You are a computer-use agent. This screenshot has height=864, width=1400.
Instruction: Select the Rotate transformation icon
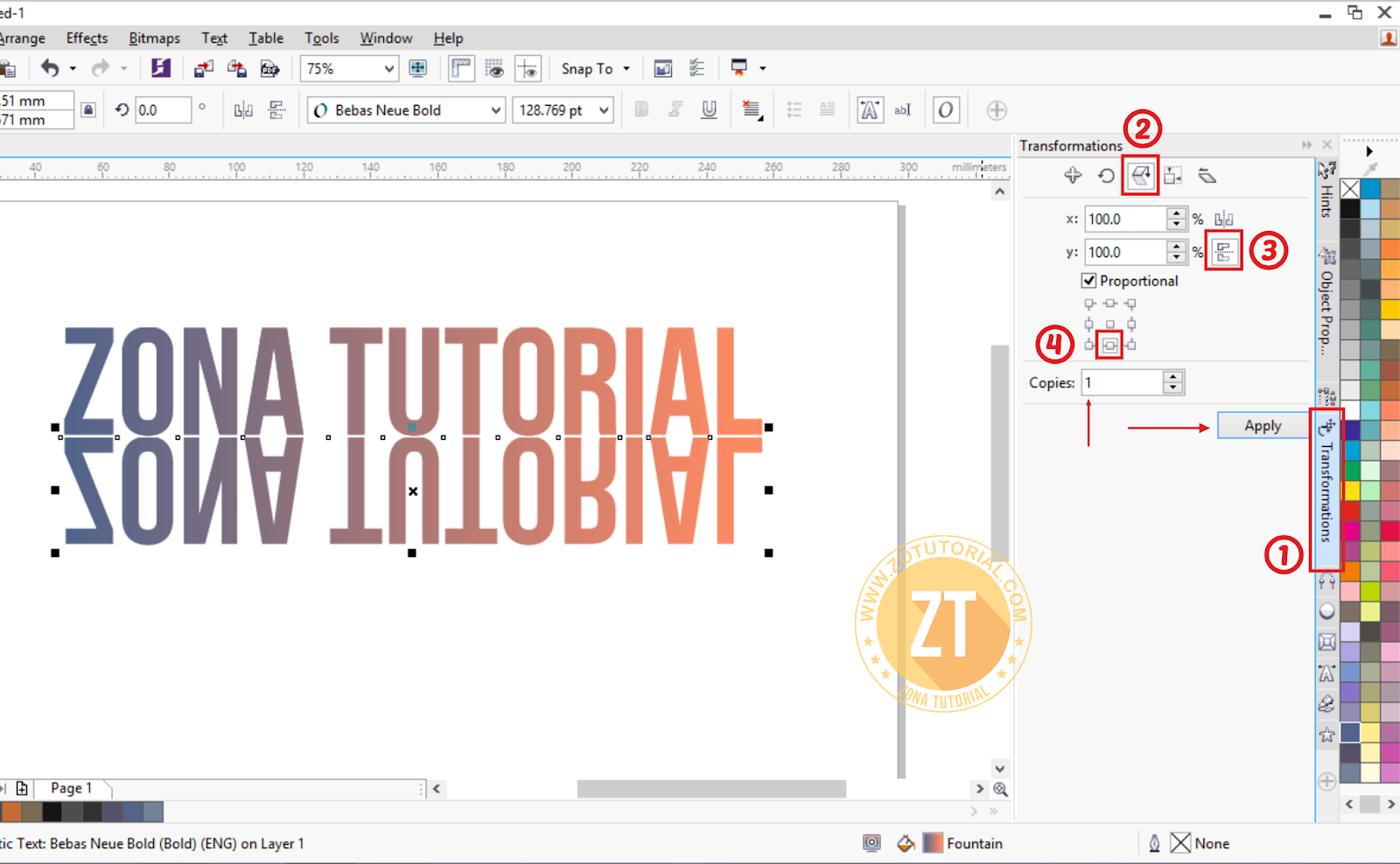1105,175
